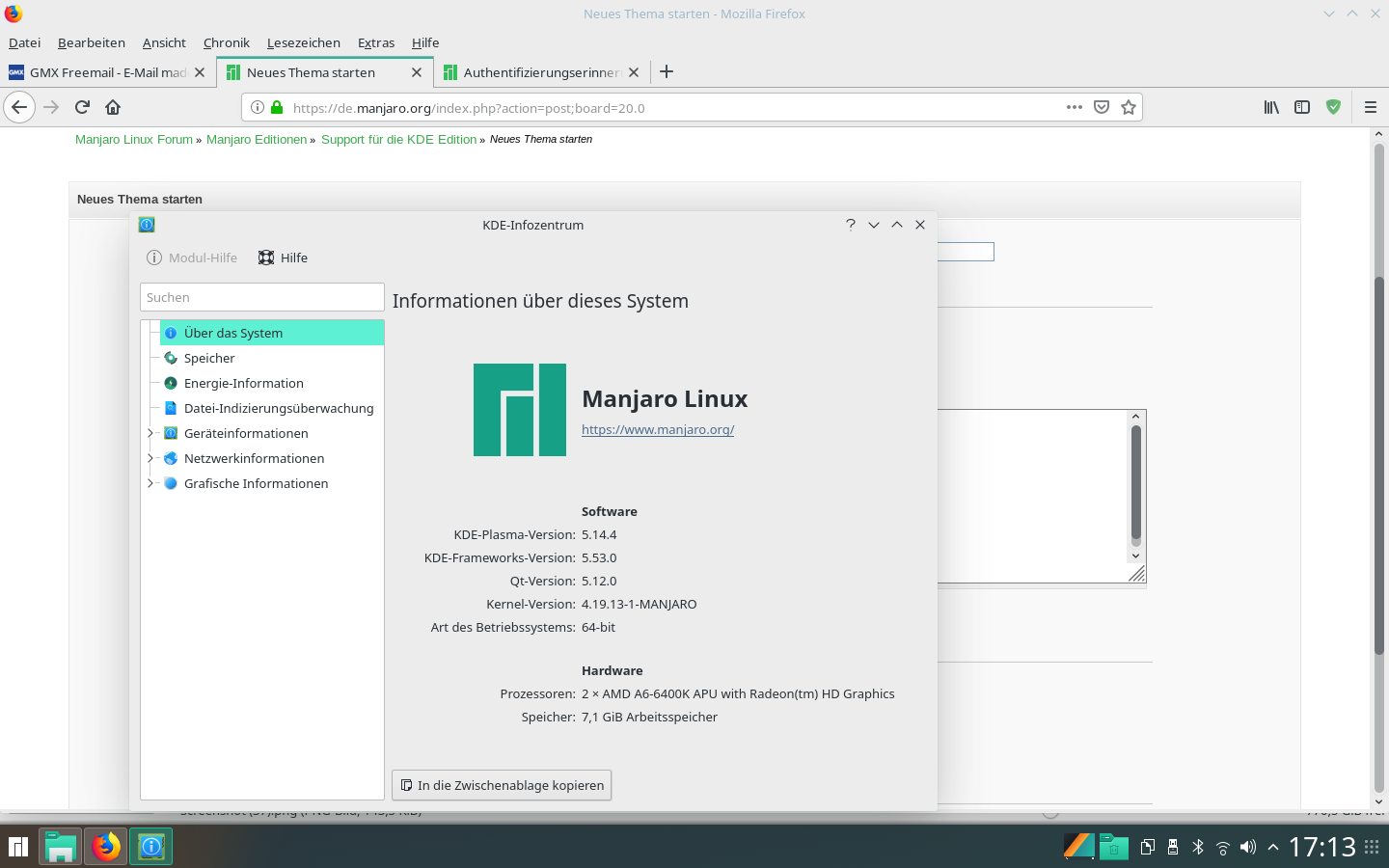Click Modul-Hilfe in Infozentrum toolbar
The width and height of the screenshot is (1389, 868).
click(192, 258)
